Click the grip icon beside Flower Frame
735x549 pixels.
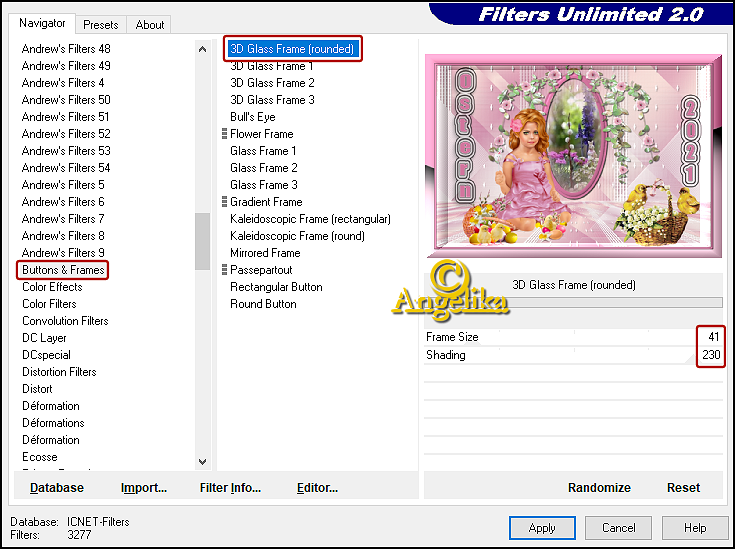225,134
